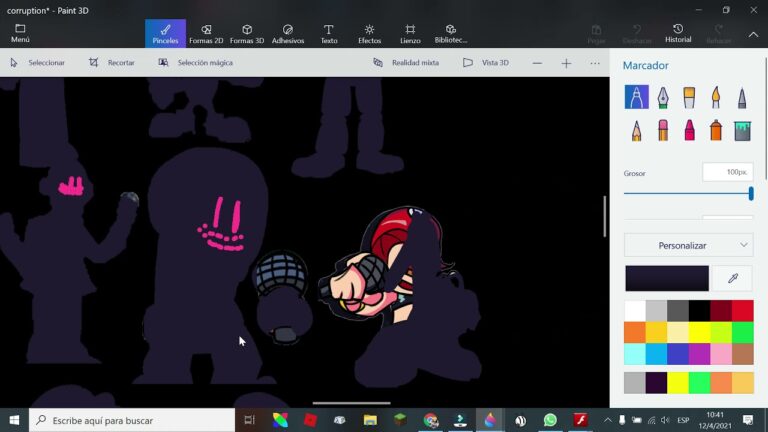Pick the black color swatch
The width and height of the screenshot is (768, 432).
699,311
